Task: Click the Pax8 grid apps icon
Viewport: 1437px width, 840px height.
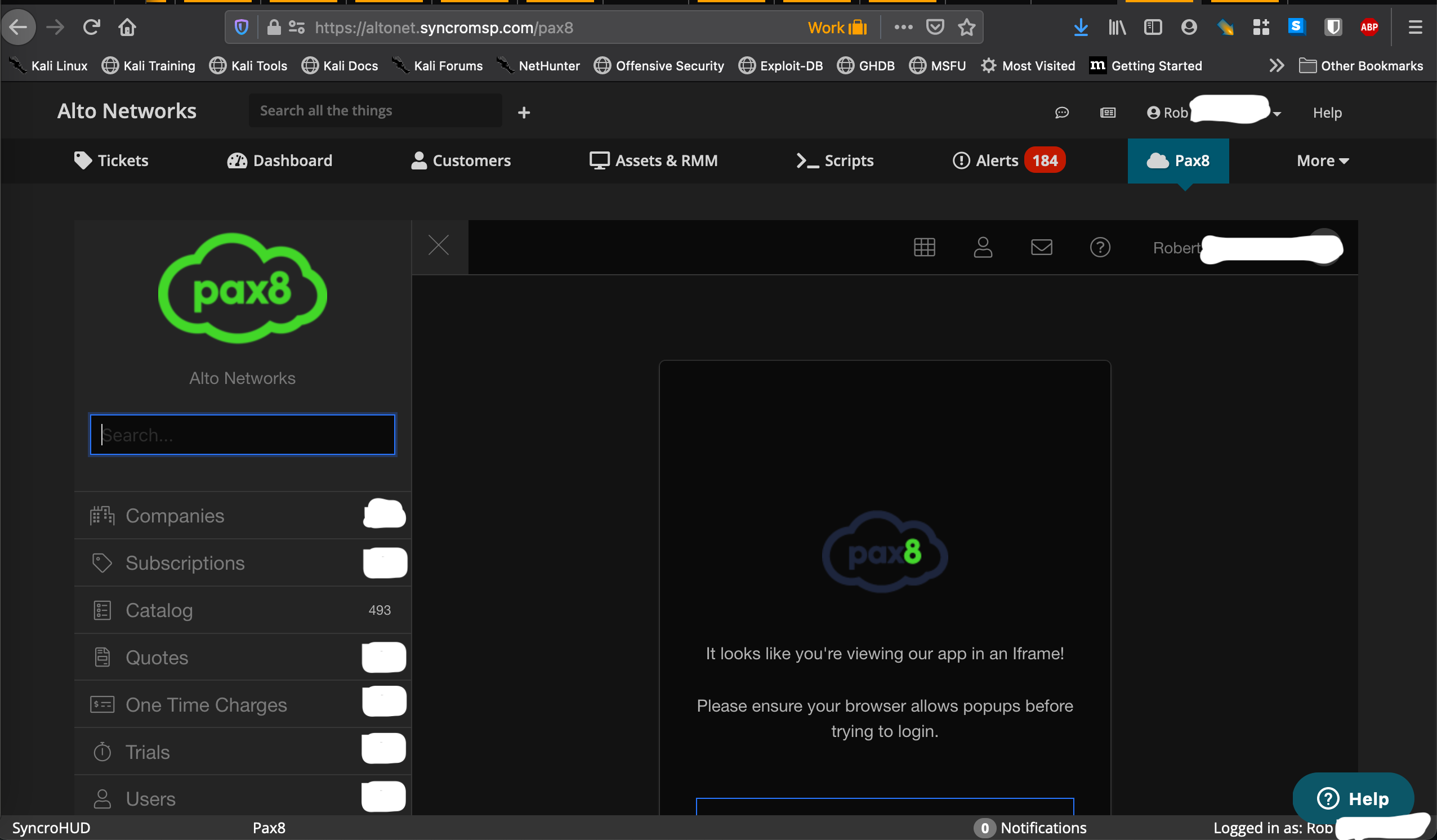Action: coord(924,248)
